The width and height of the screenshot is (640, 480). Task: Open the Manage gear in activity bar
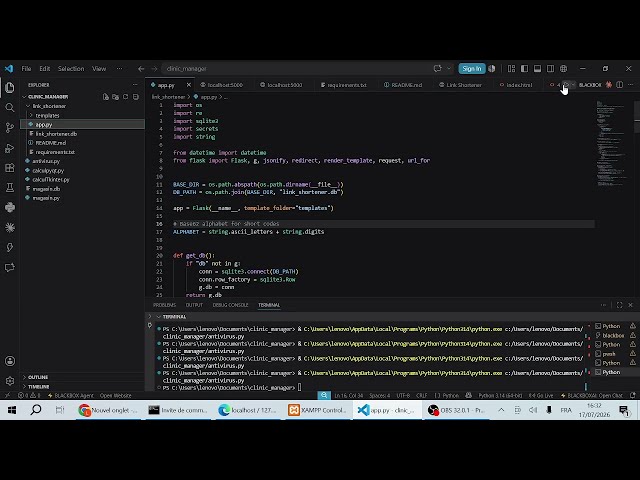tap(10, 381)
